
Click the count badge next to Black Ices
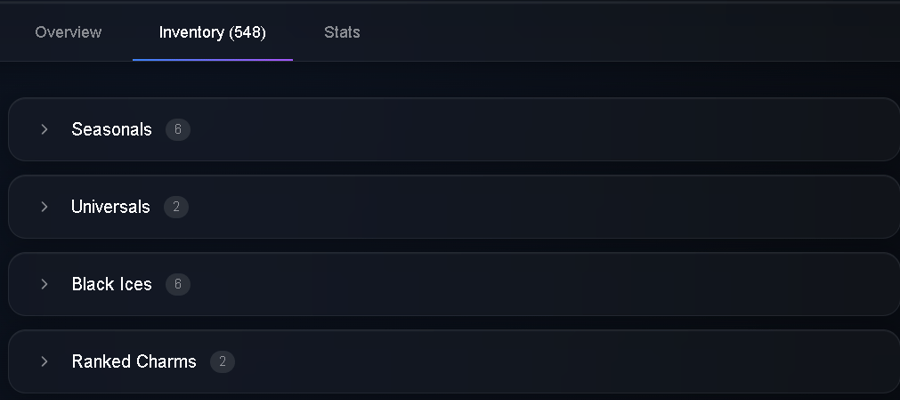pos(178,284)
